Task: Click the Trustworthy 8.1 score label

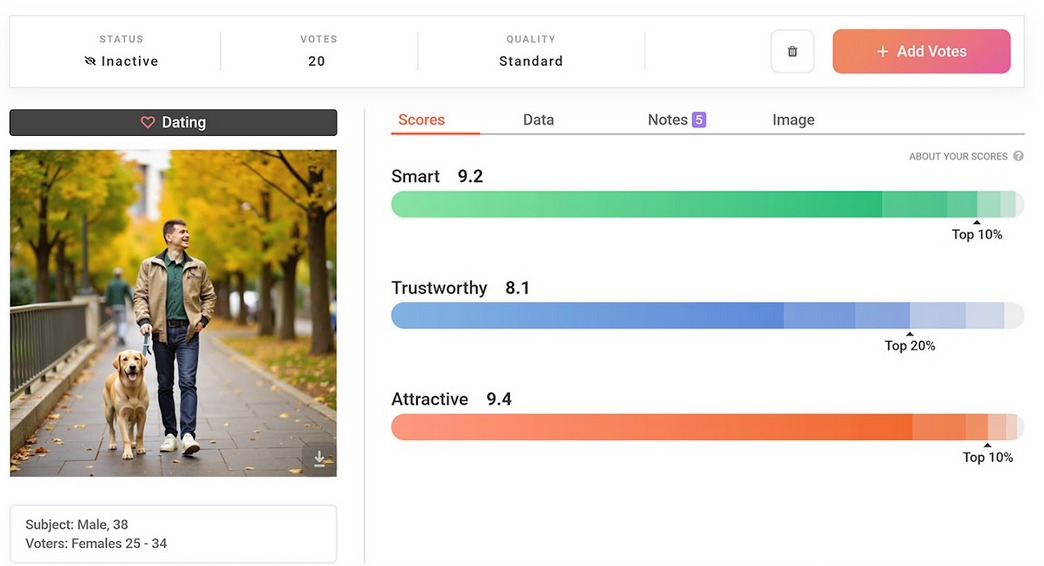Action: point(460,288)
